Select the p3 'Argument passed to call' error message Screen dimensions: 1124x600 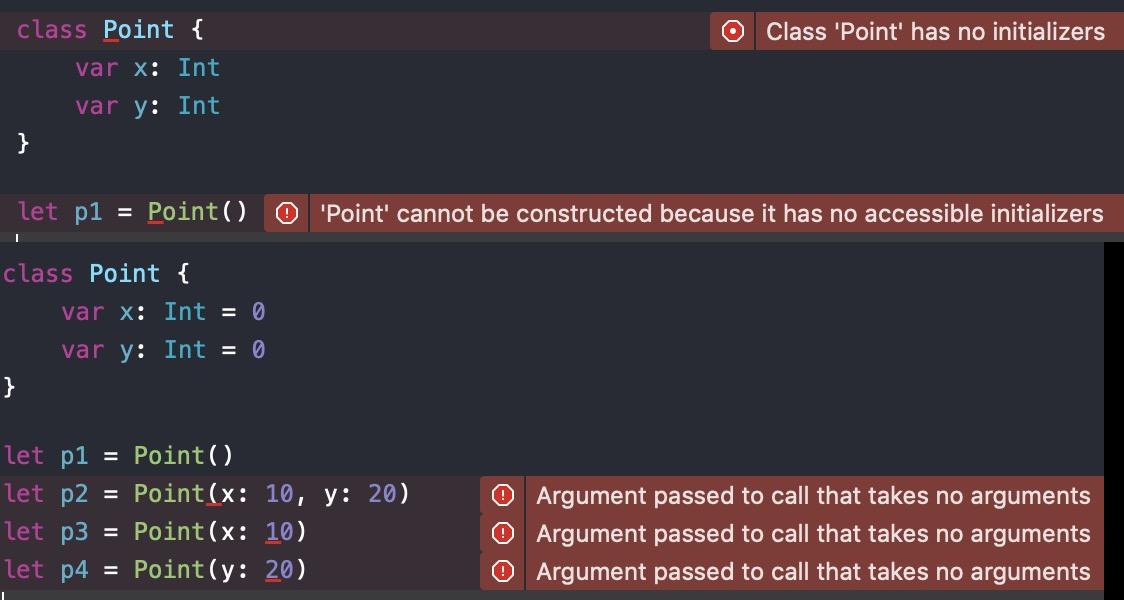(x=814, y=533)
